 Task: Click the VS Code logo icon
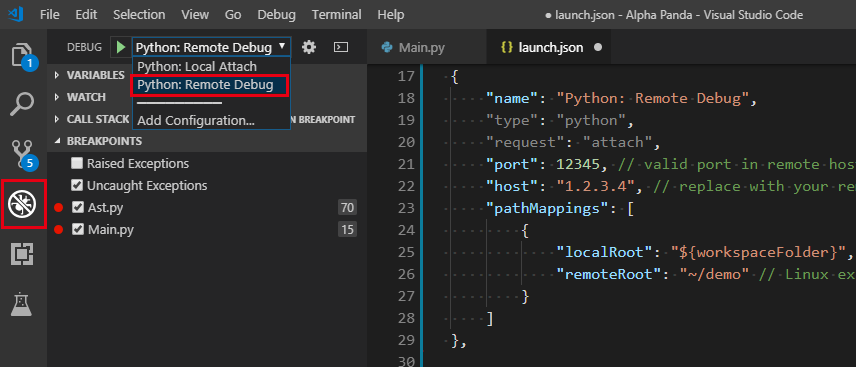click(x=16, y=15)
